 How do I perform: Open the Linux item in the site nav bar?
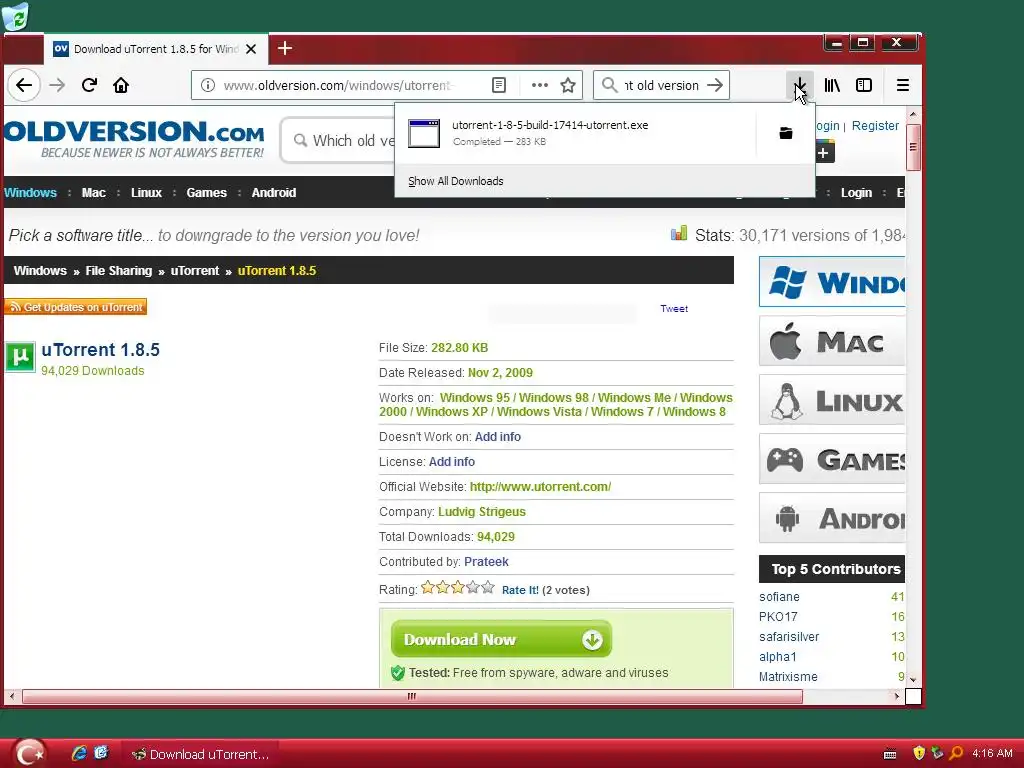point(146,193)
